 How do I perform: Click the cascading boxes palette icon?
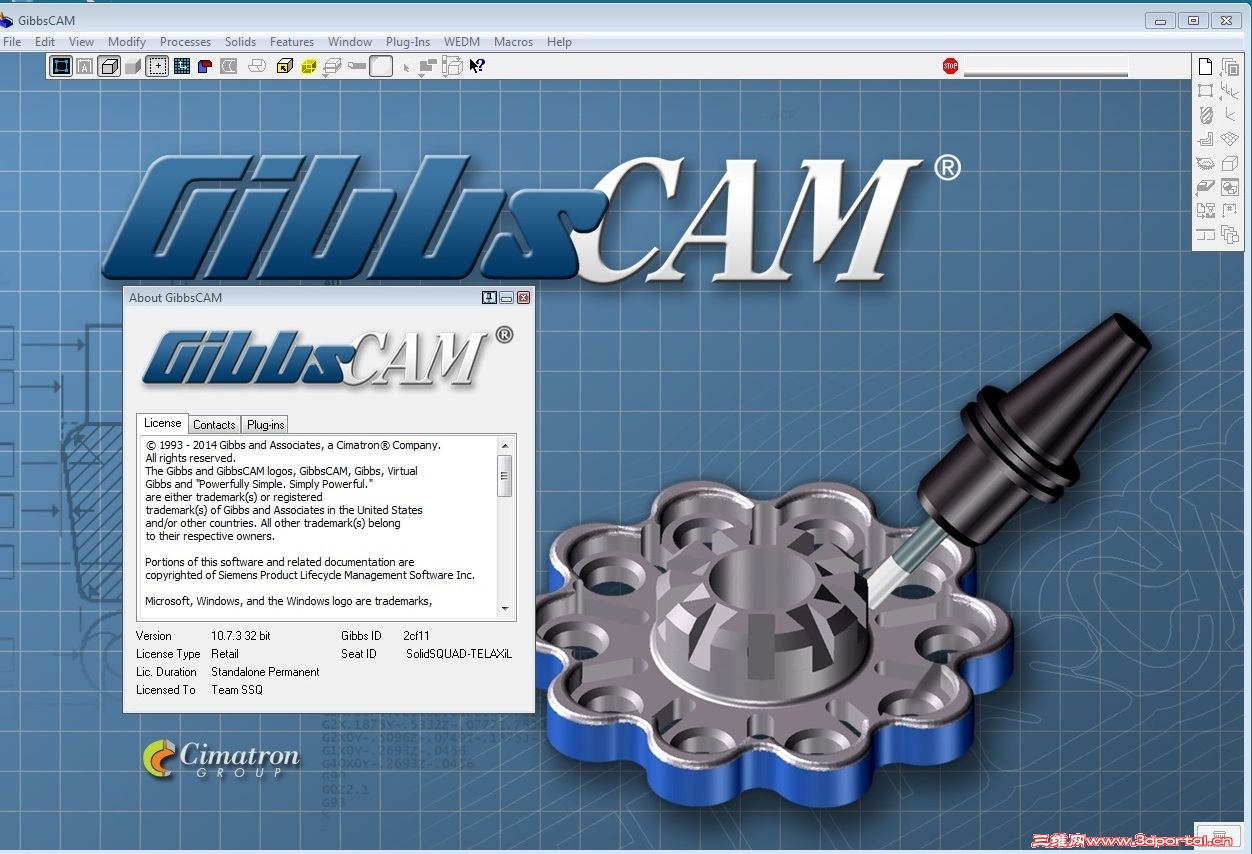click(1230, 235)
